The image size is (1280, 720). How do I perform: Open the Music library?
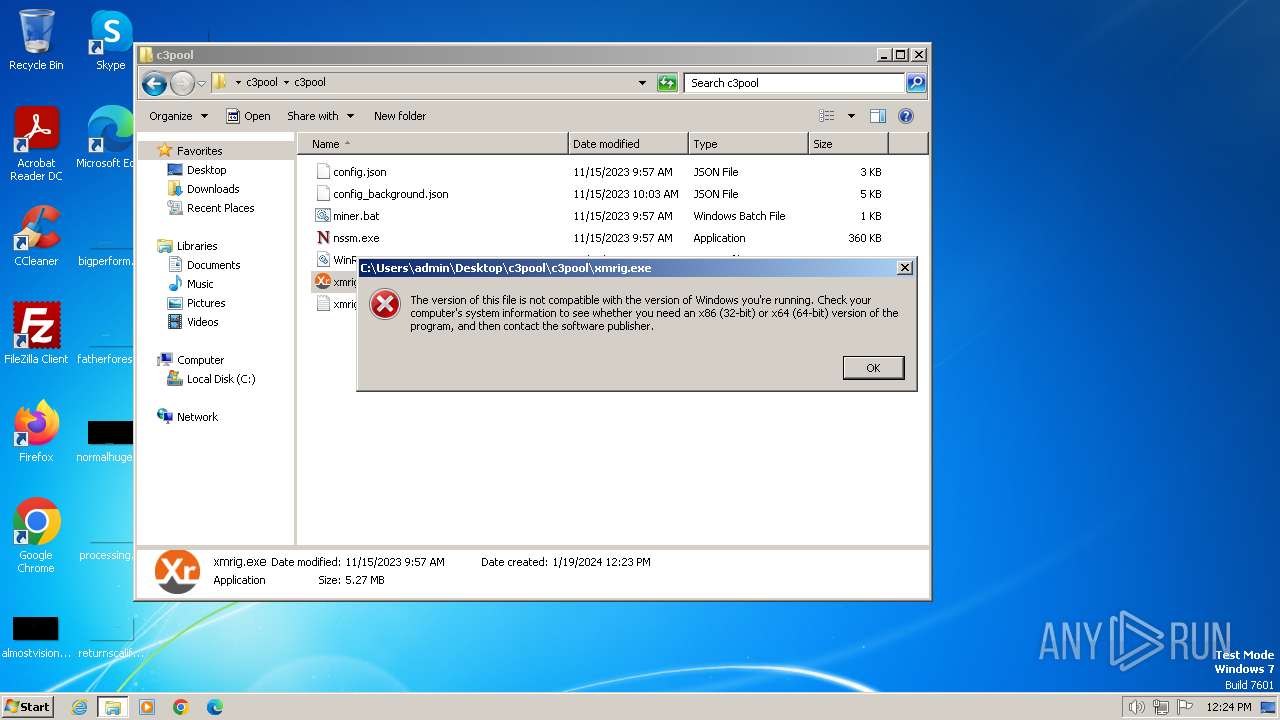coord(200,284)
